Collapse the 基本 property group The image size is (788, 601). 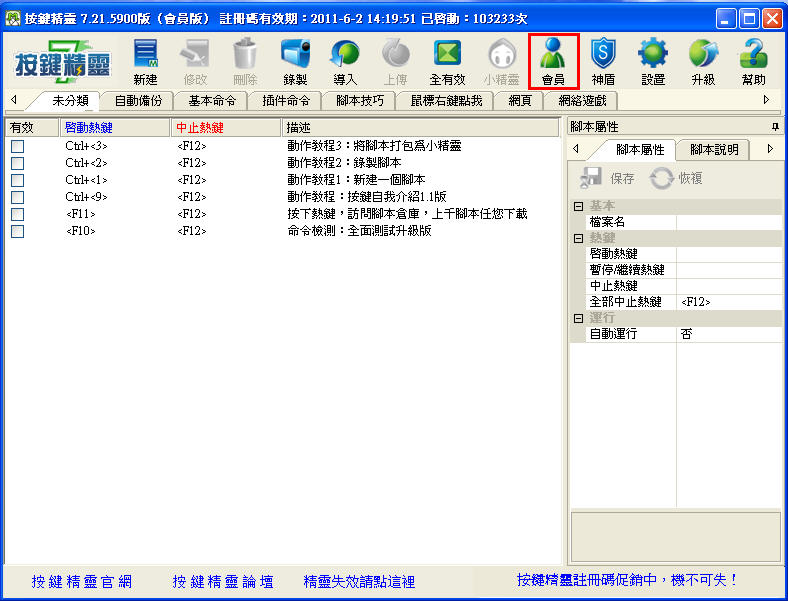578,206
